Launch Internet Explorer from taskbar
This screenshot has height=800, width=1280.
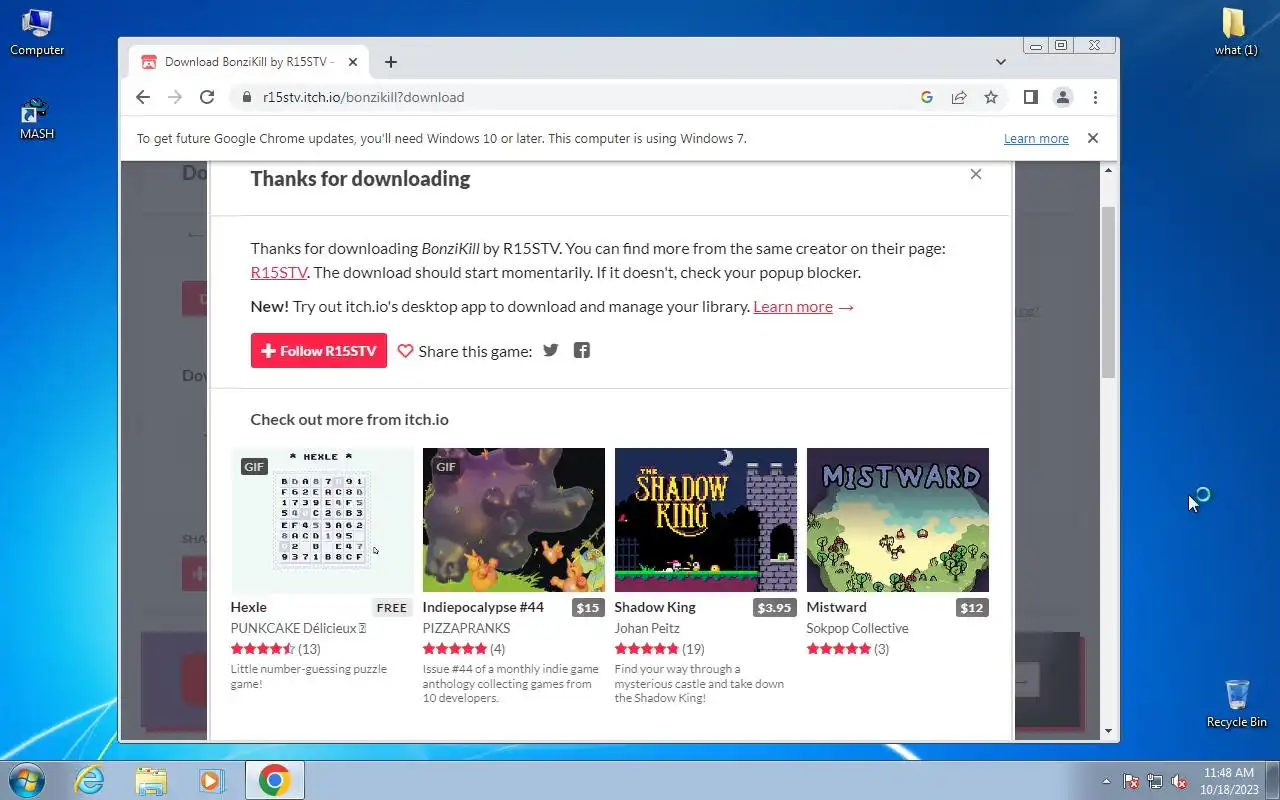(x=90, y=780)
